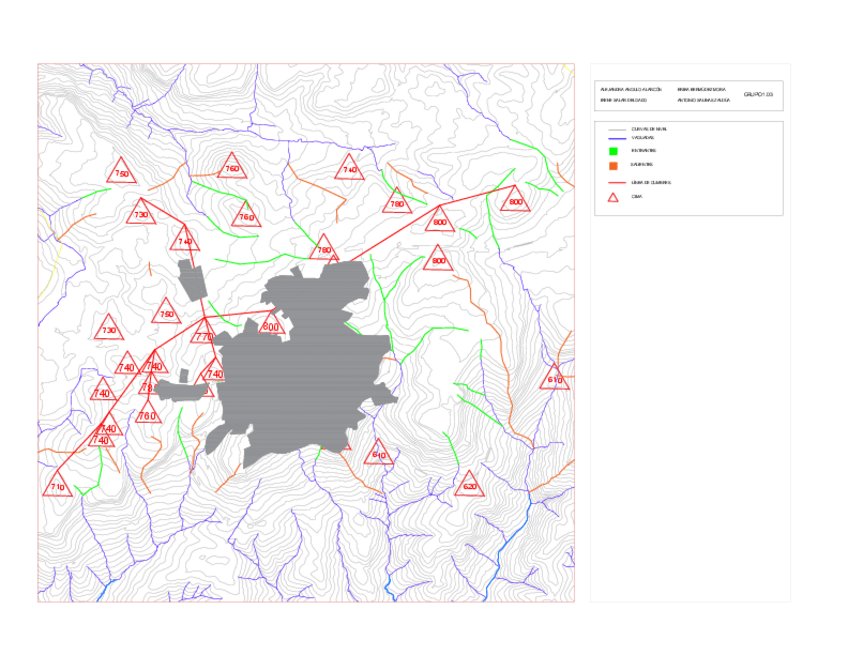This screenshot has width=848, height=655.
Task: Select the 750 summit triangle left of the city
Action: coord(165,314)
